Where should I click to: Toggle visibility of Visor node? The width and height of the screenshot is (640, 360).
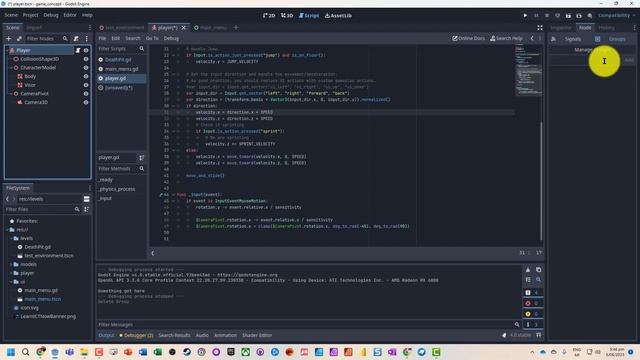point(86,85)
